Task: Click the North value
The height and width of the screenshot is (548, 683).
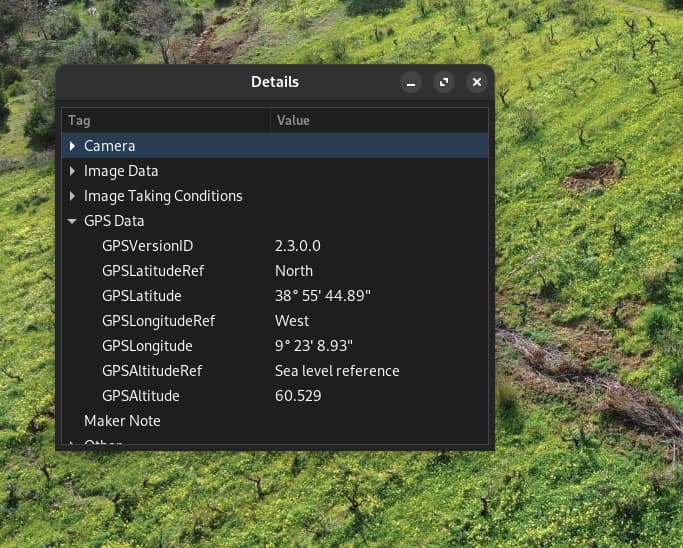Action: [x=294, y=271]
